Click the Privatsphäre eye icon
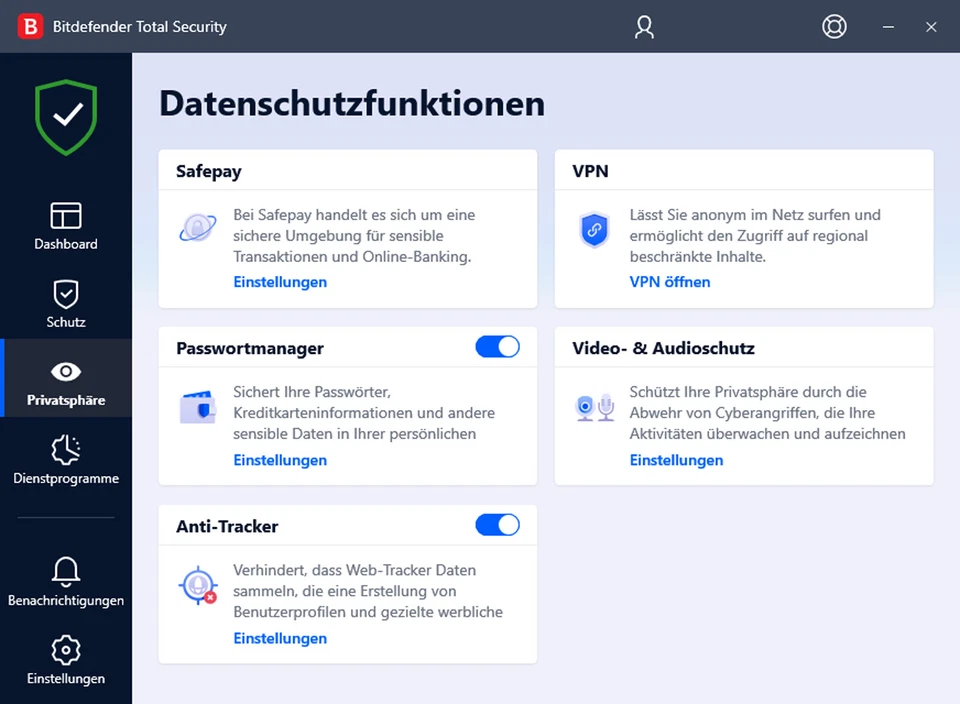Screen dimensions: 960x704 click(x=65, y=372)
